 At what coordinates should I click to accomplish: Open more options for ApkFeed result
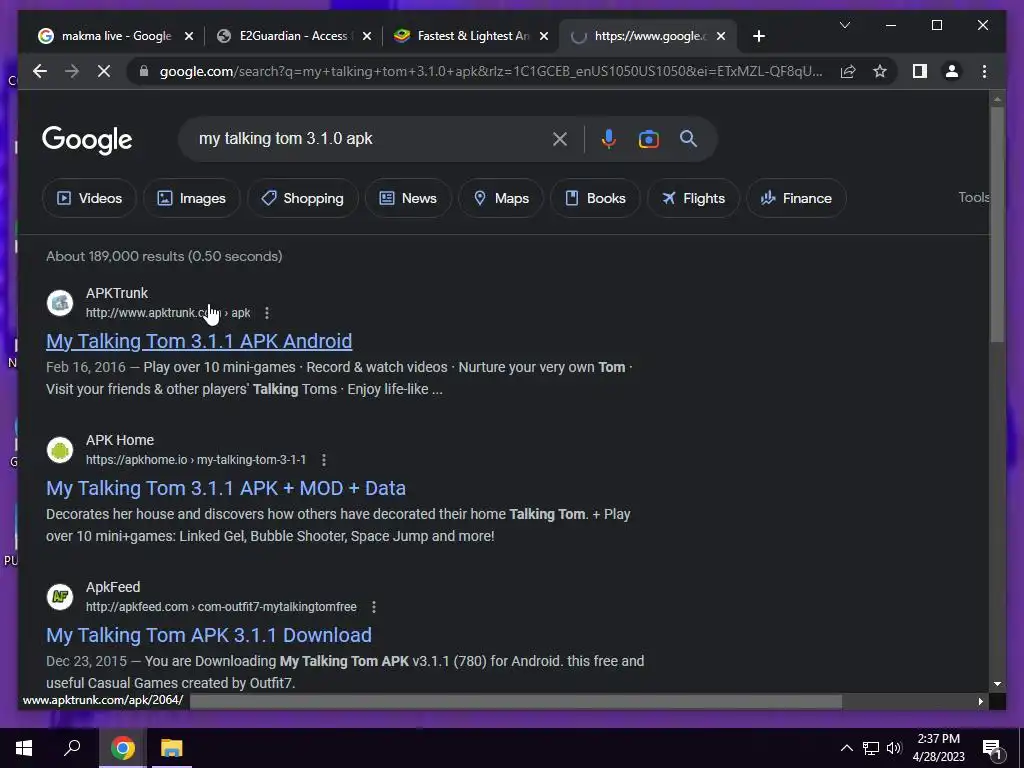tap(374, 607)
